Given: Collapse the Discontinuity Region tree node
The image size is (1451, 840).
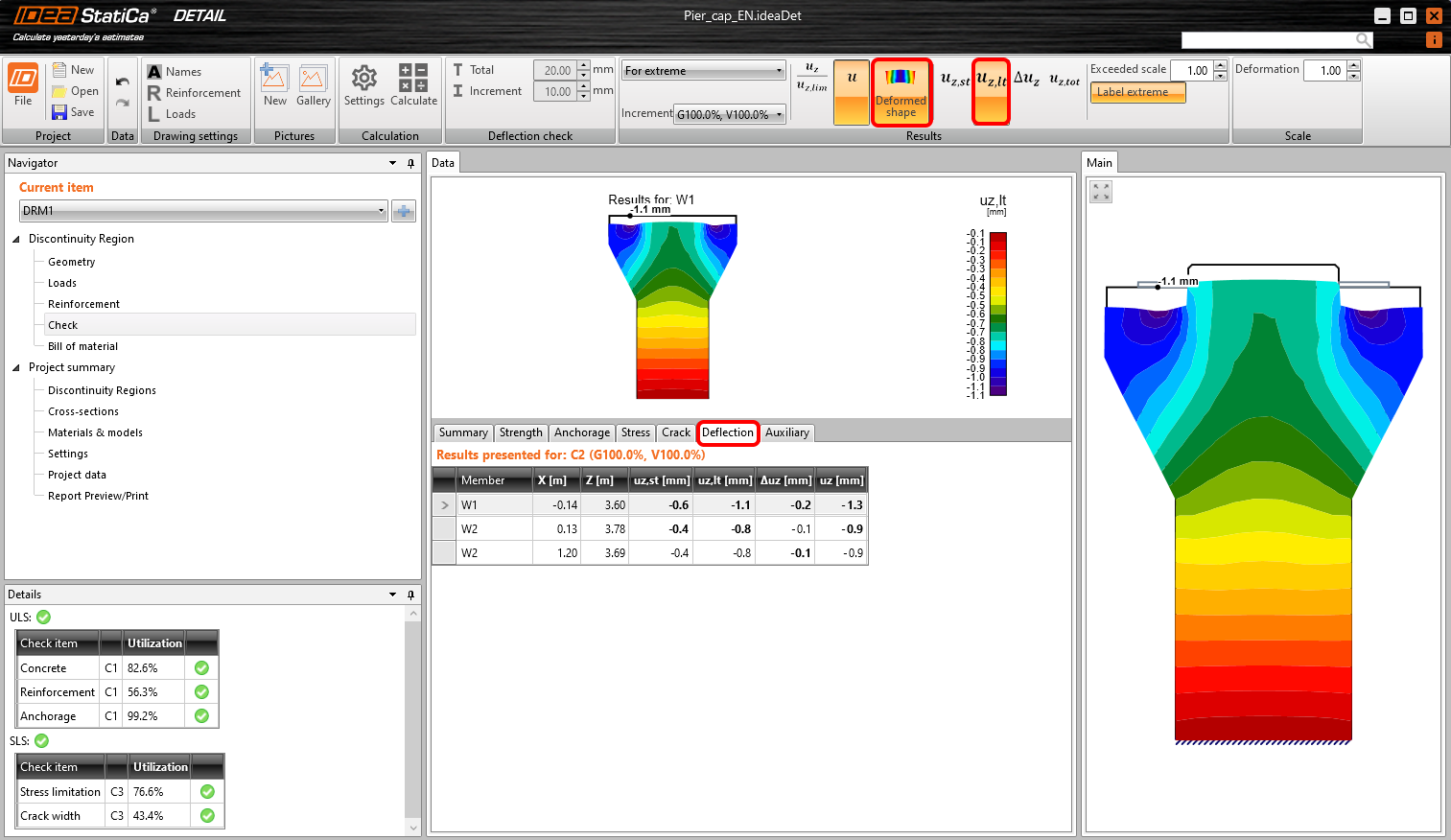Looking at the screenshot, I should tap(16, 239).
